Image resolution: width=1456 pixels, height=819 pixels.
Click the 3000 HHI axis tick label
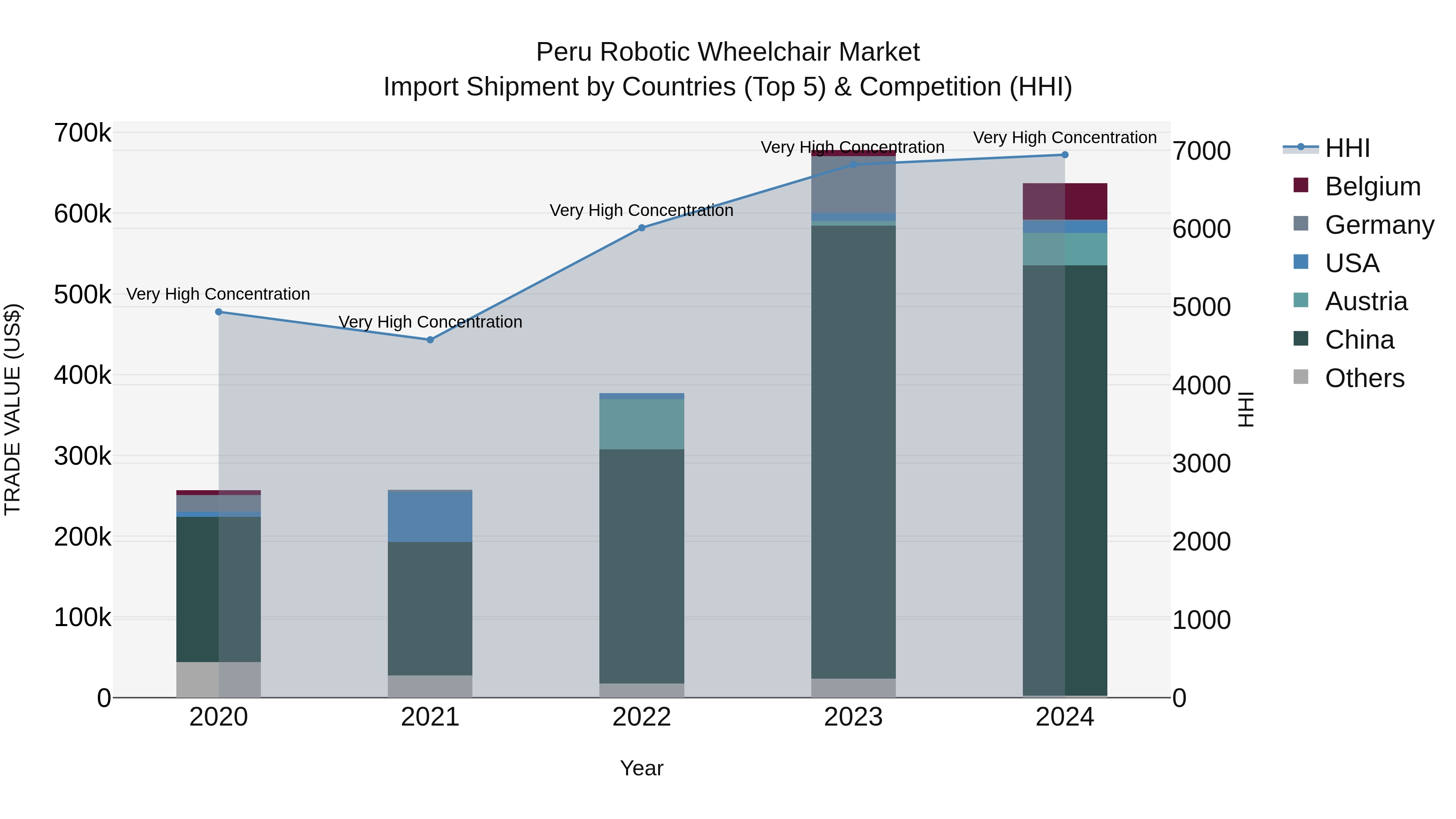click(x=1202, y=464)
